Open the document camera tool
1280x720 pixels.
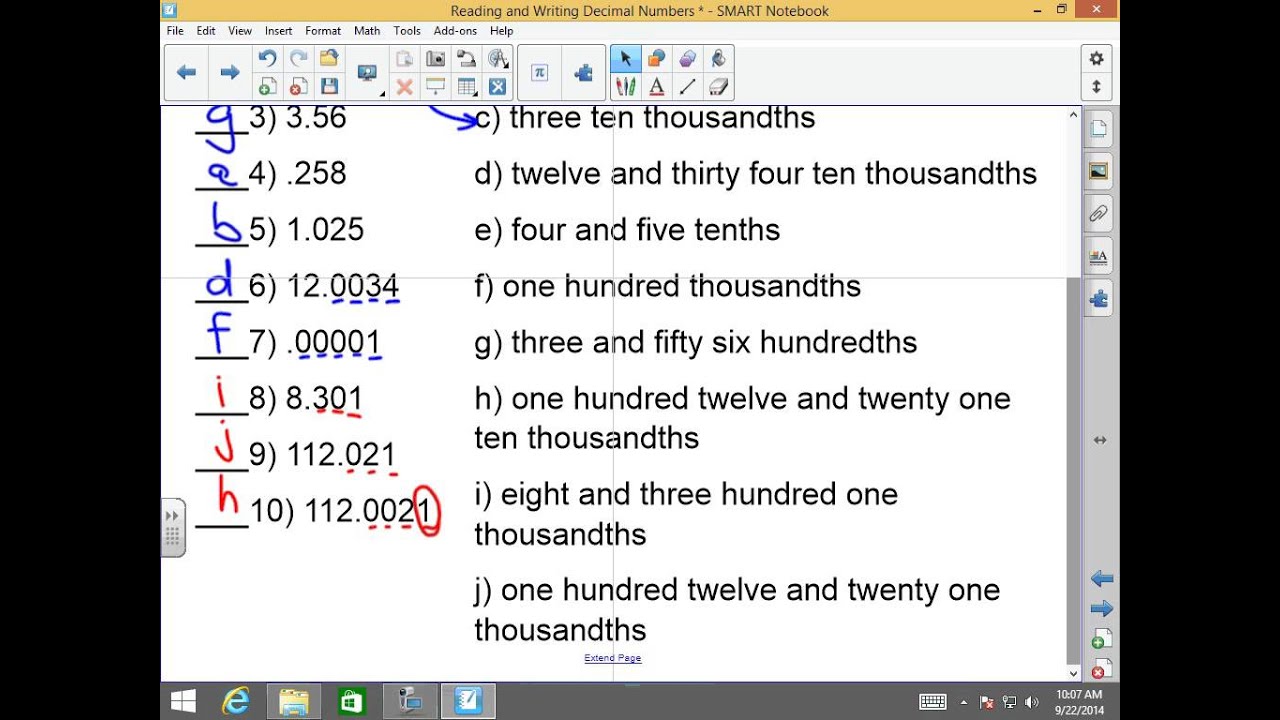click(x=466, y=59)
